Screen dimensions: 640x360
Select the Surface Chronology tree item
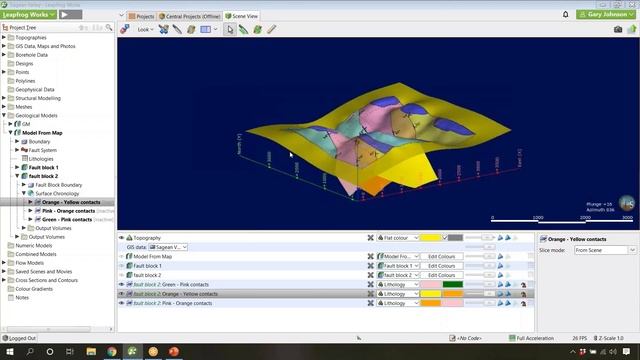click(57, 193)
